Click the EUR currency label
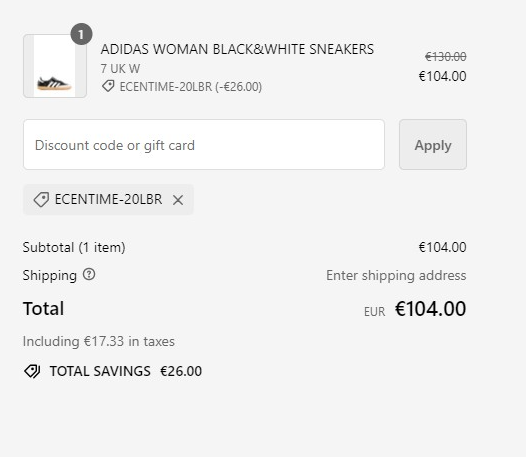The height and width of the screenshot is (457, 526). click(x=374, y=312)
